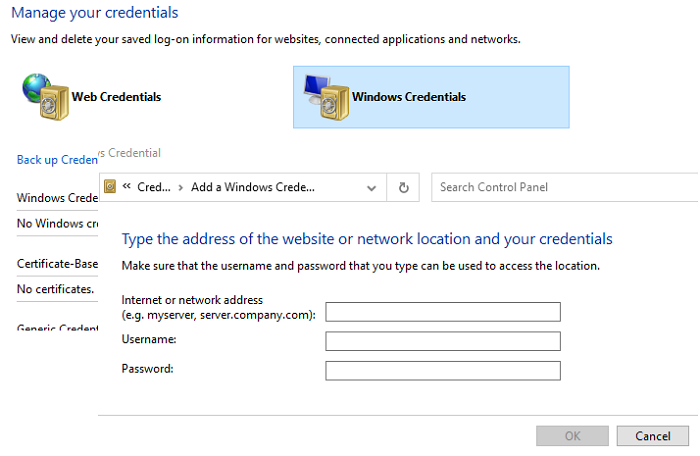
Task: Select the Windows Credentials tab label
Action: [408, 97]
